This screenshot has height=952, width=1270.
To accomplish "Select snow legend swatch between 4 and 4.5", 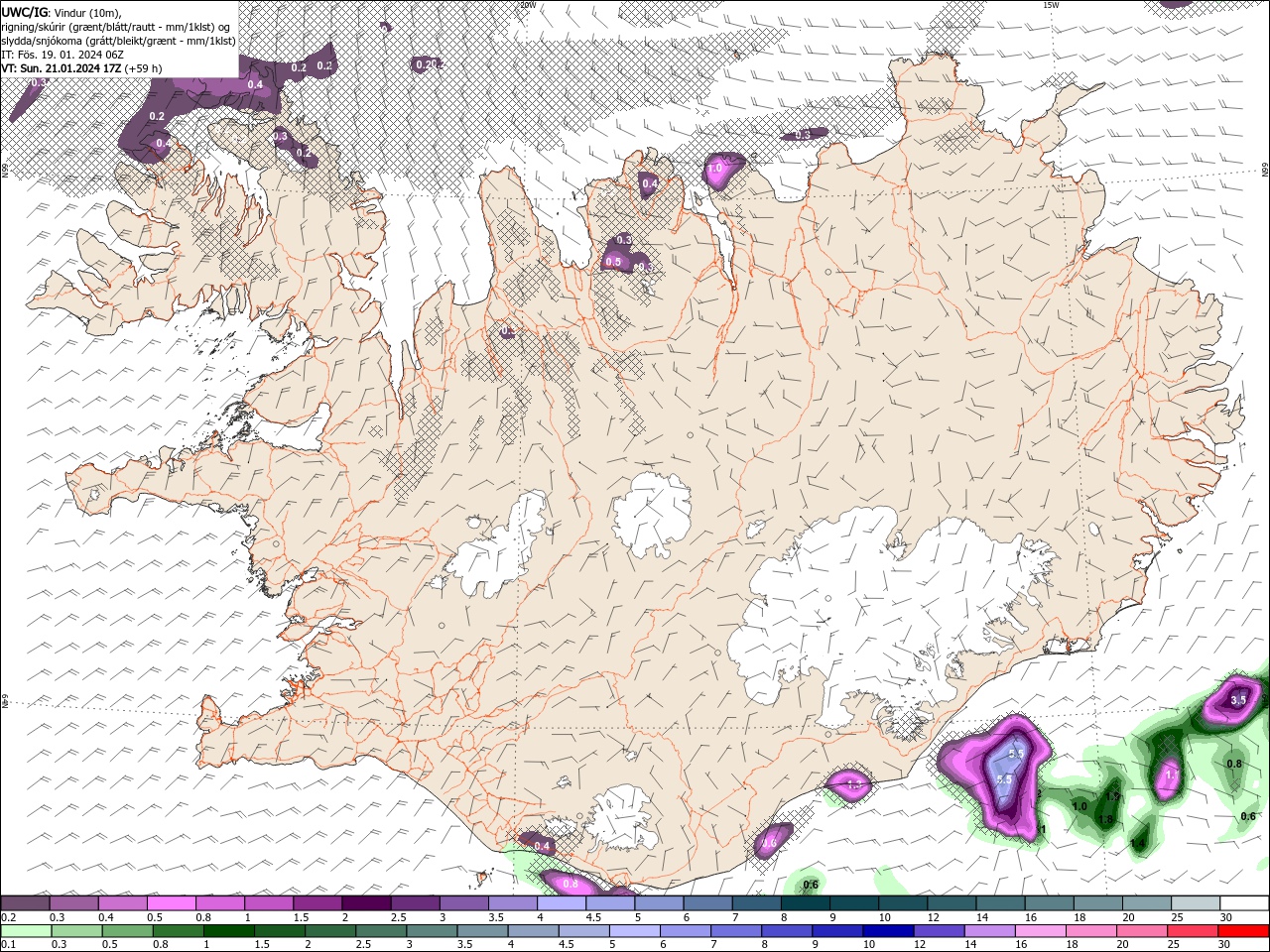I will 561,903.
